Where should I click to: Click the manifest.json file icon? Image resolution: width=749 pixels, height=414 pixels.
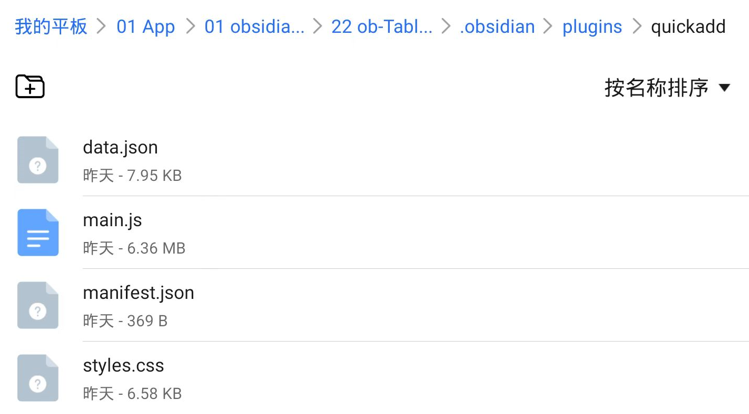click(38, 305)
